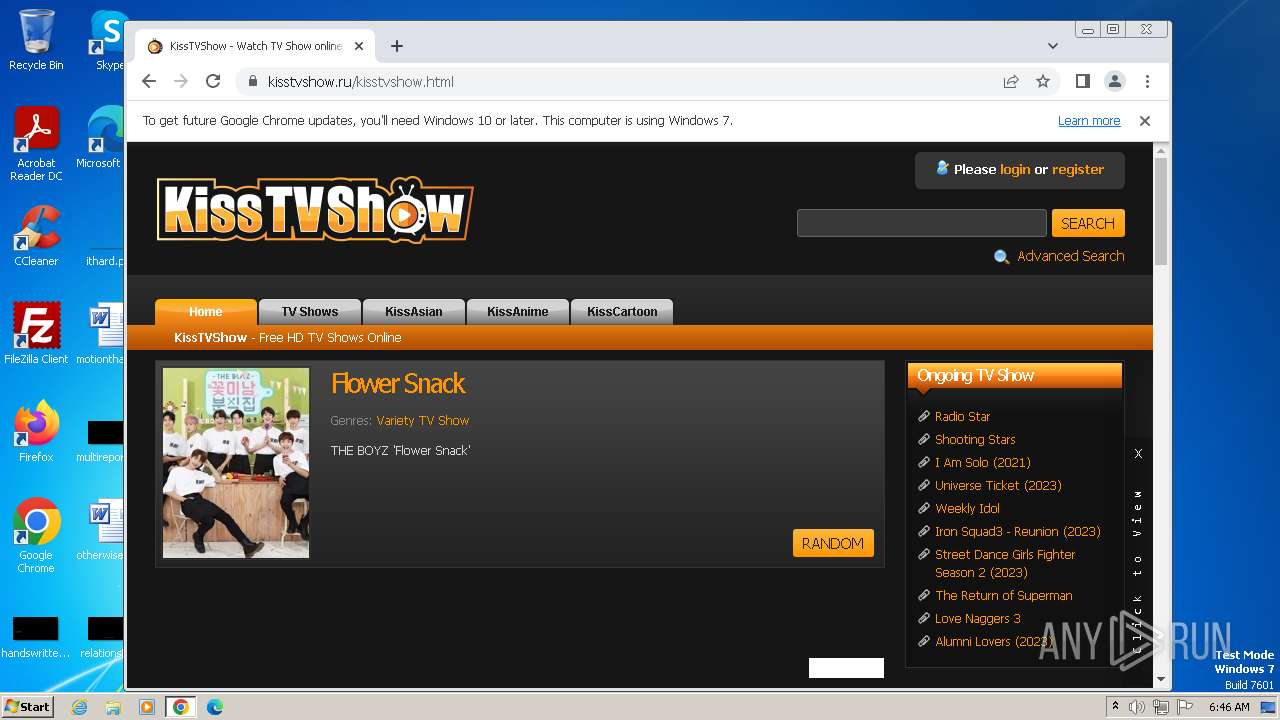Open Google Chrome desktop shortcut
The image size is (1280, 720).
coord(36,536)
